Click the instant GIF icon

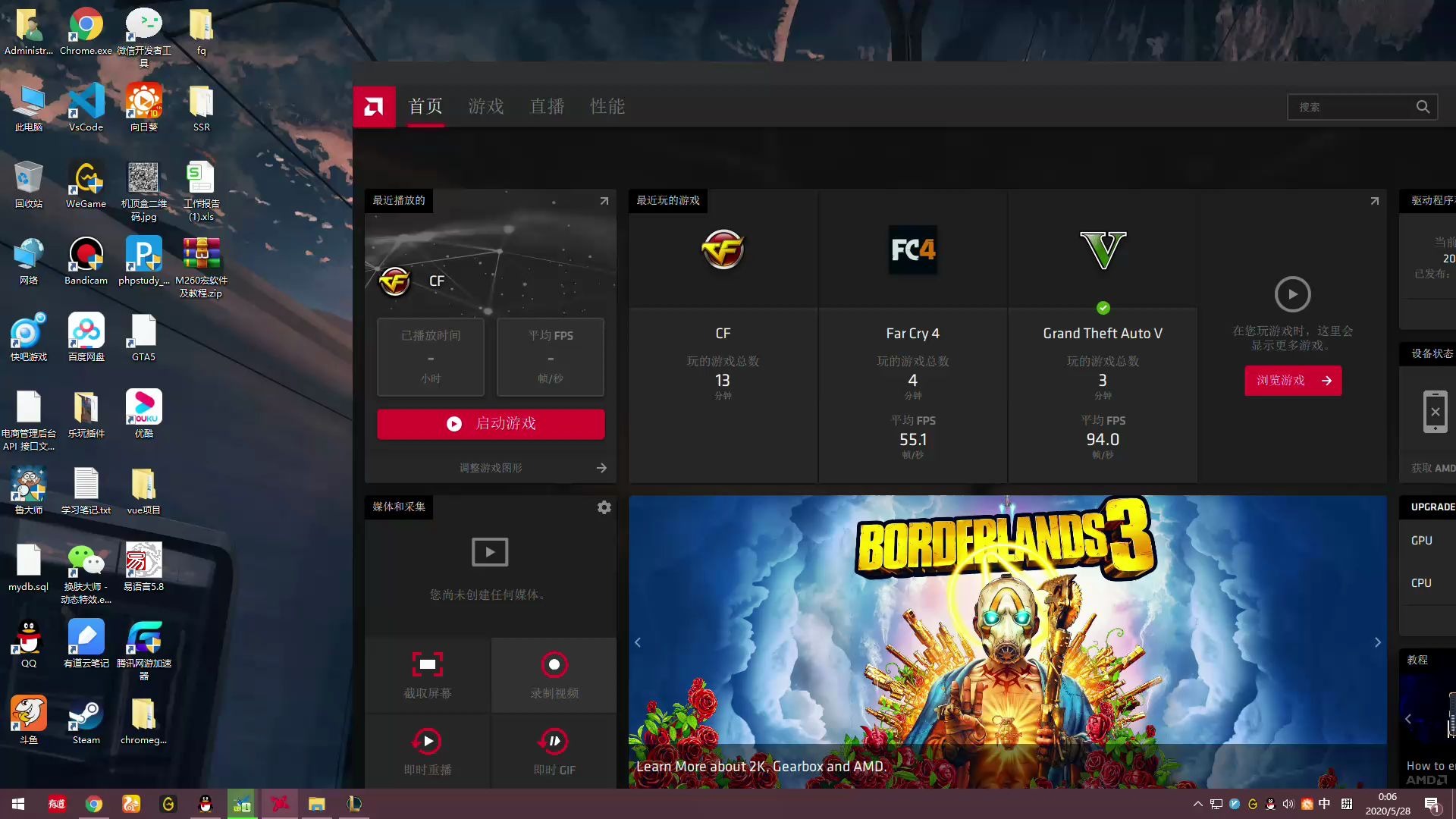point(554,741)
